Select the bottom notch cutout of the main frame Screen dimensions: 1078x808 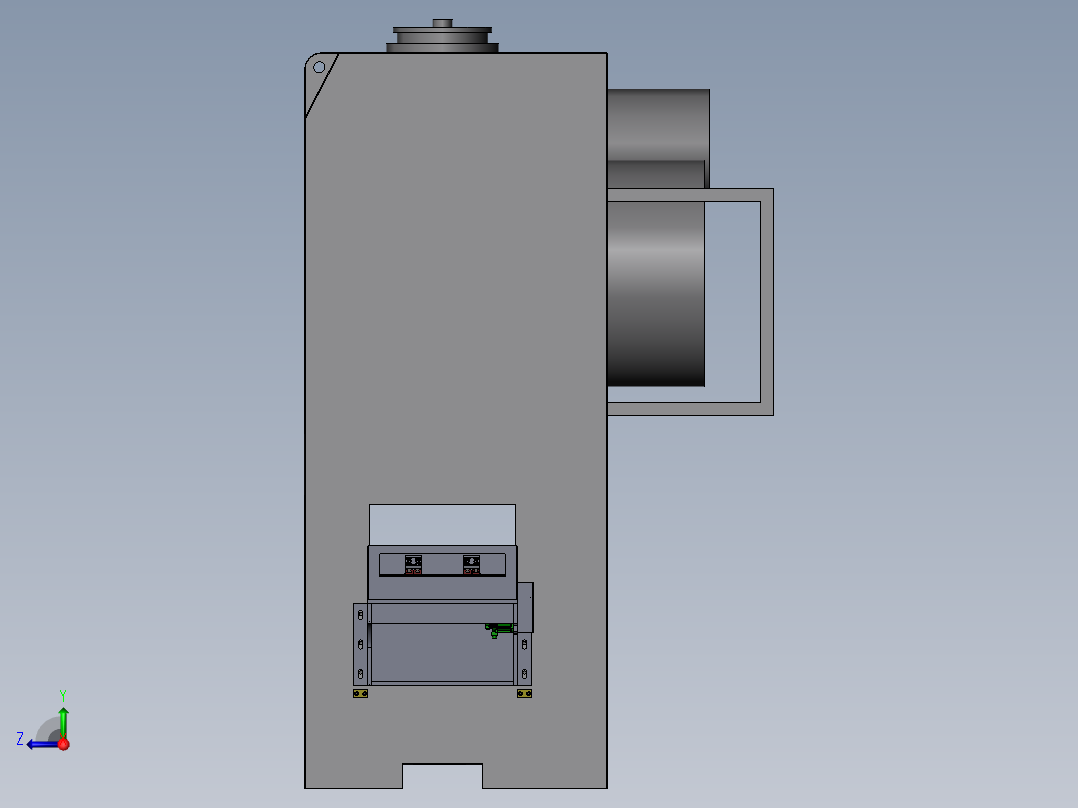pyautogui.click(x=442, y=776)
